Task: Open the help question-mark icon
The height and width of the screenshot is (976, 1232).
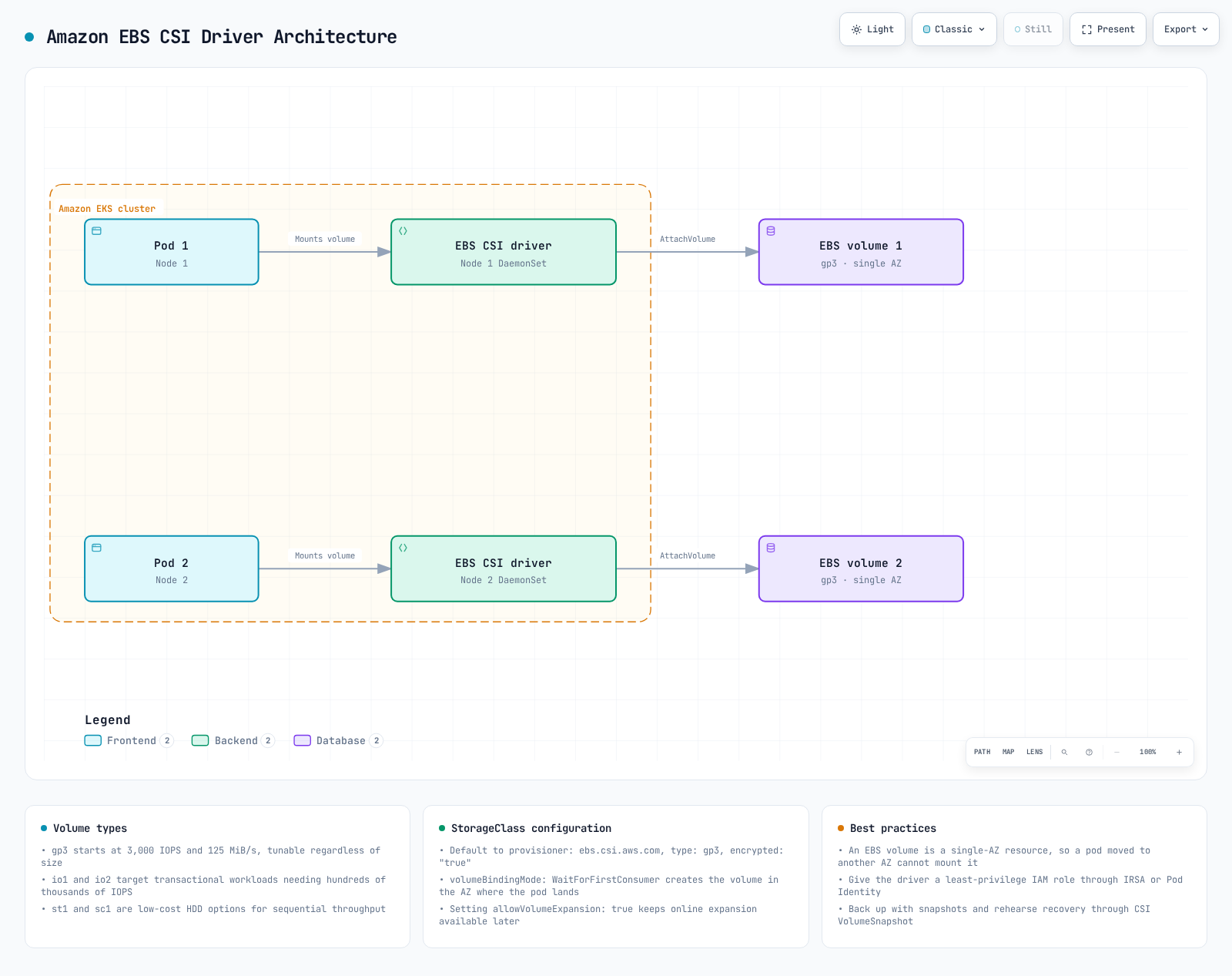Action: pyautogui.click(x=1089, y=752)
